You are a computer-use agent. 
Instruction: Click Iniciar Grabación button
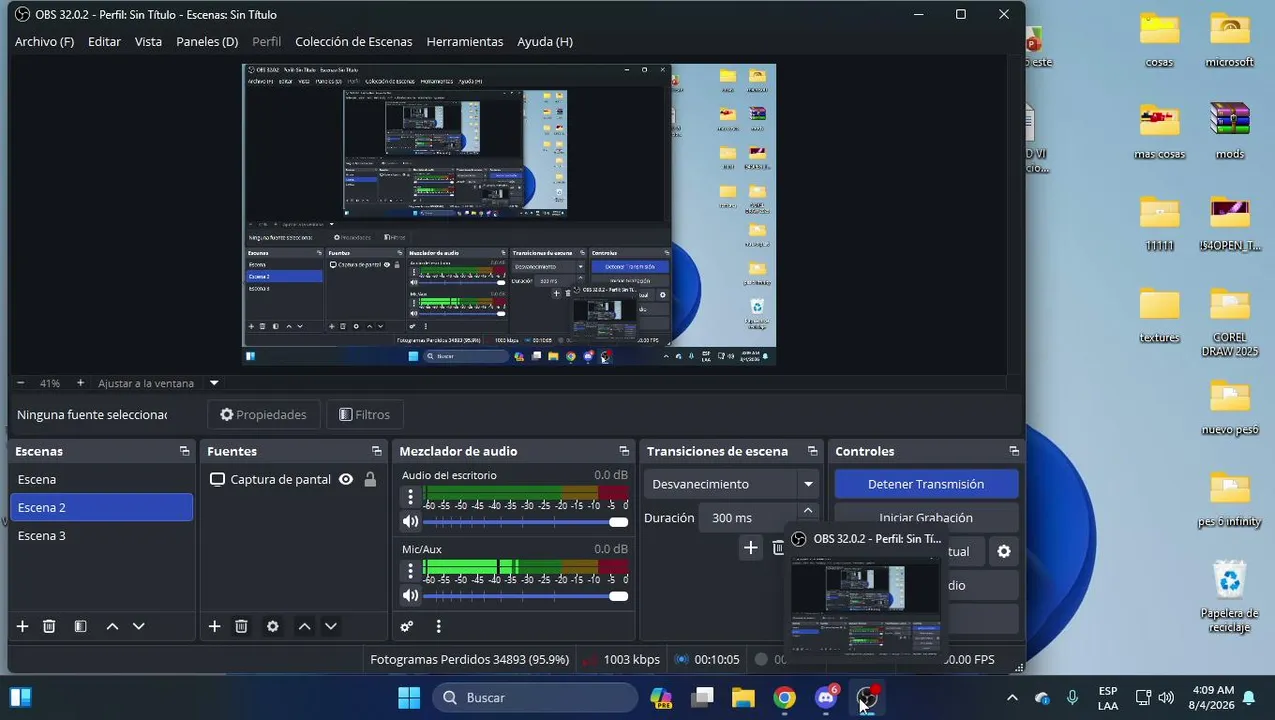pos(926,518)
